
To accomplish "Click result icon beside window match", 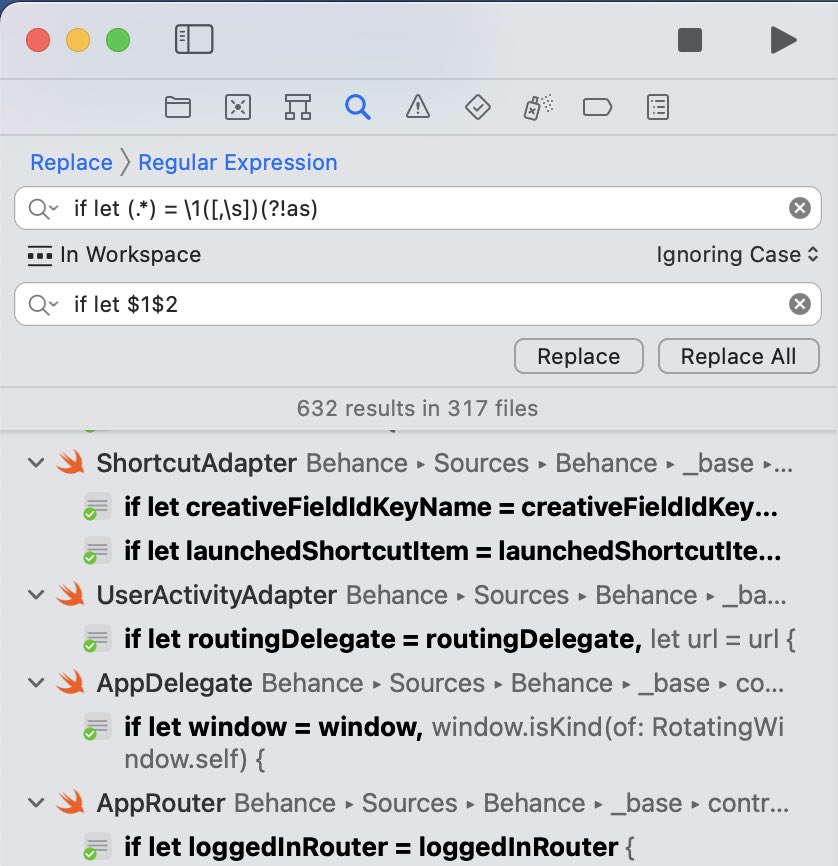I will coord(97,727).
